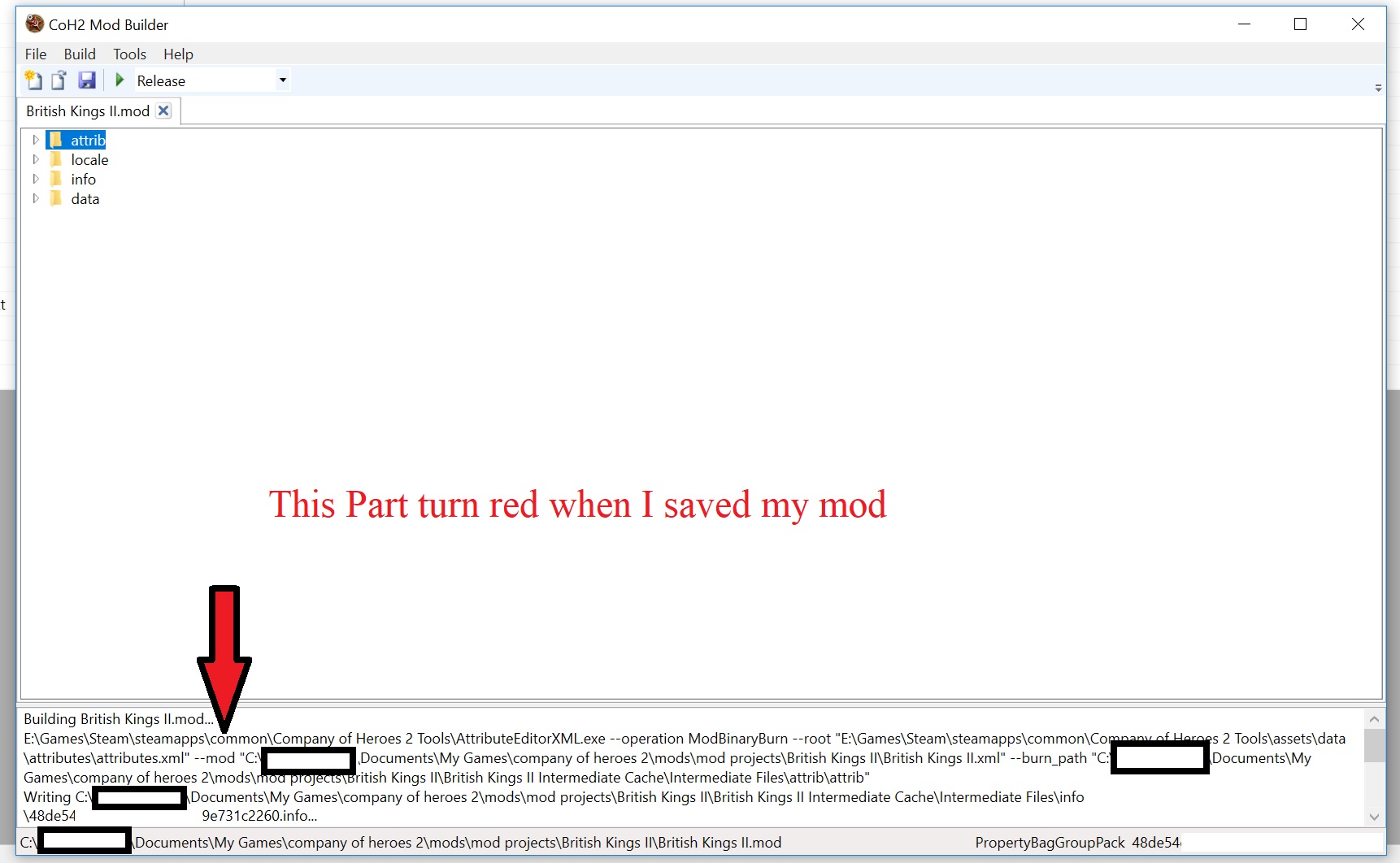The height and width of the screenshot is (863, 1400).
Task: Select the locale folder in the tree
Action: point(89,159)
